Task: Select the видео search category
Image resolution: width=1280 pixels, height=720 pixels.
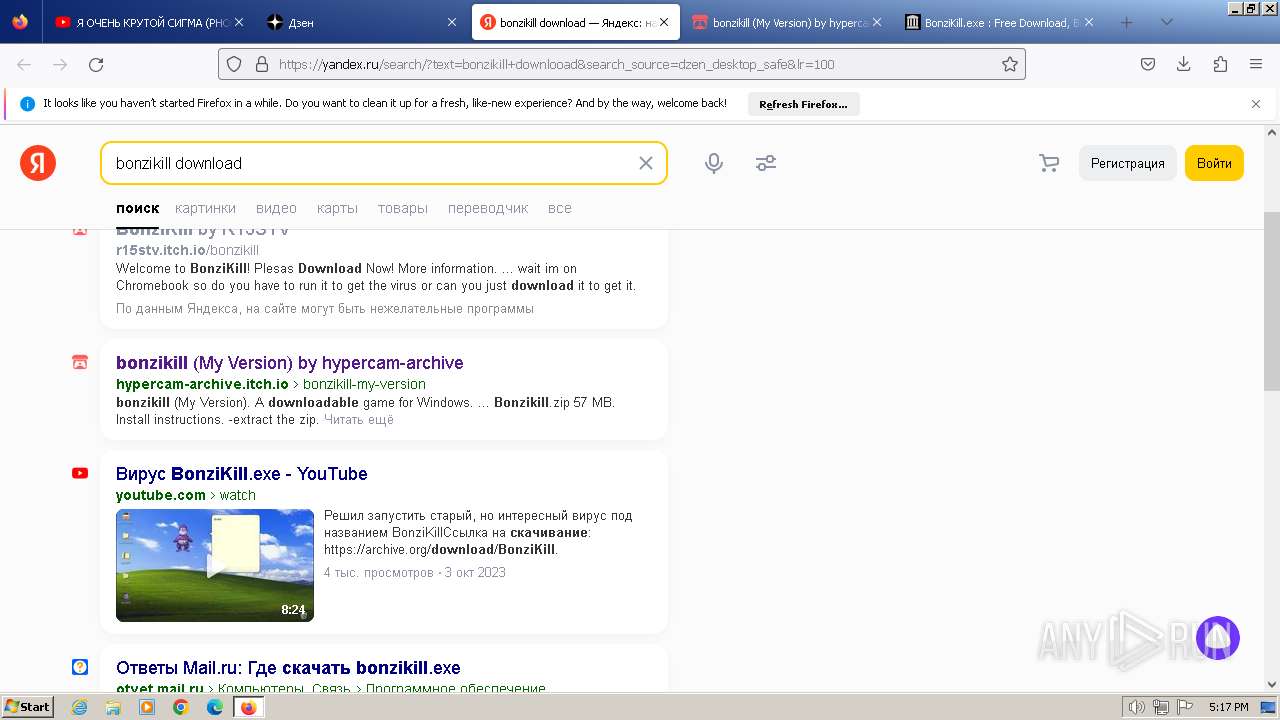Action: [276, 208]
